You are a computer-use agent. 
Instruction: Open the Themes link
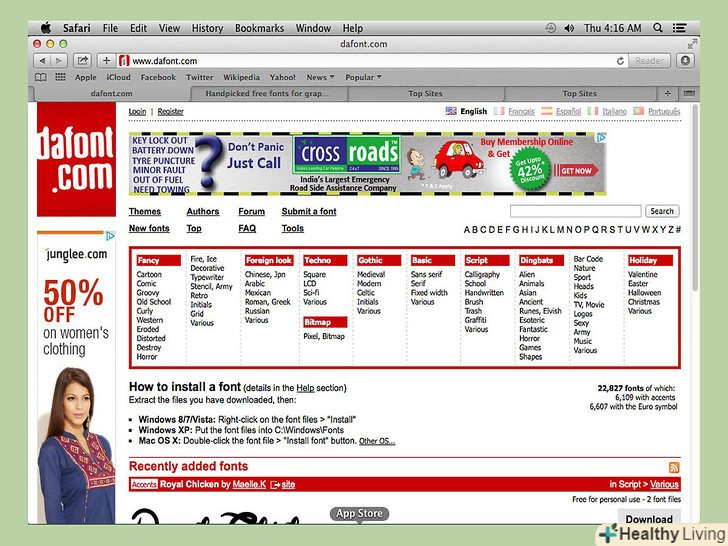pos(145,212)
